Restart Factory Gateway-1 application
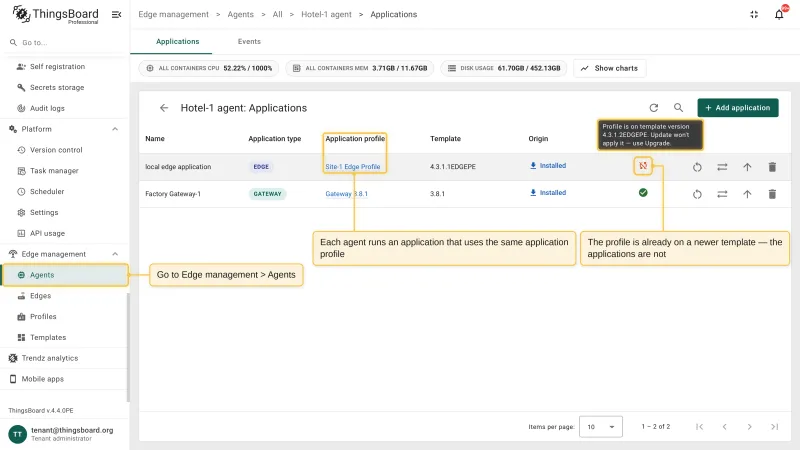 [697, 194]
